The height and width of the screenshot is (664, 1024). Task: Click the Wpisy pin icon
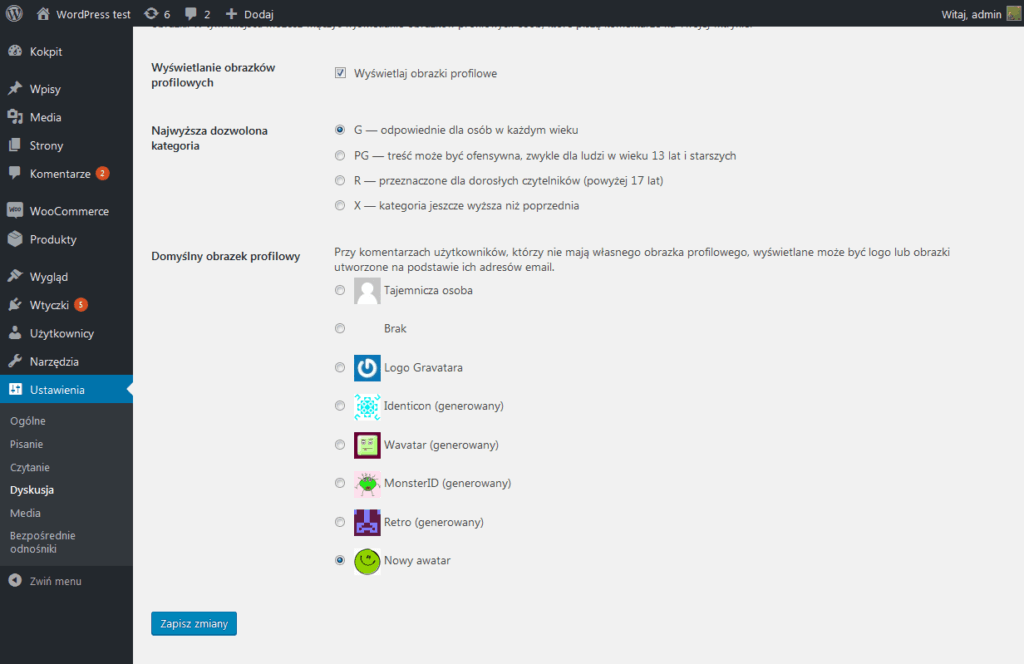point(15,88)
